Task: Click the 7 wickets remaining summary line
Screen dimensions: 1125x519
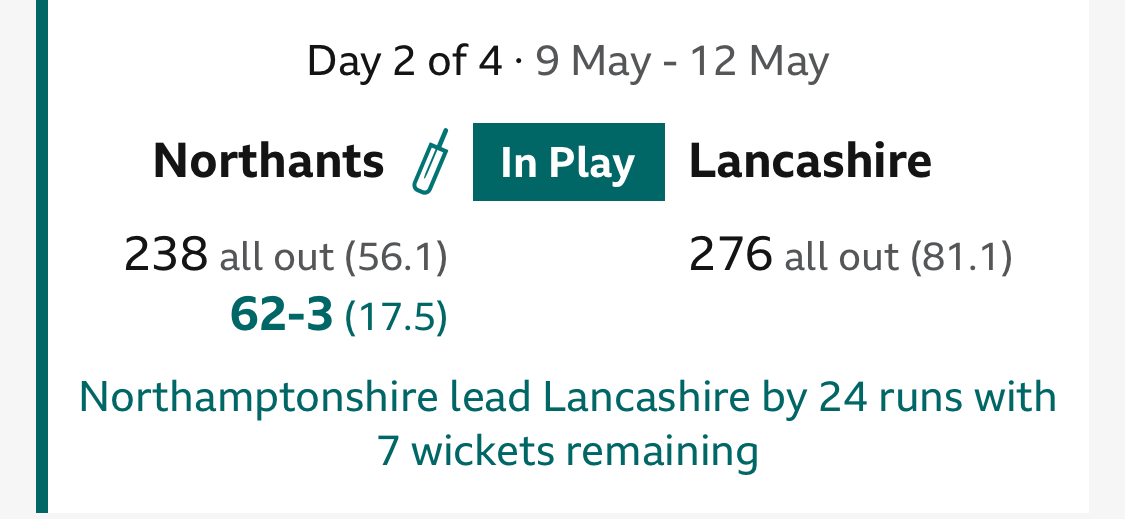Action: [567, 451]
